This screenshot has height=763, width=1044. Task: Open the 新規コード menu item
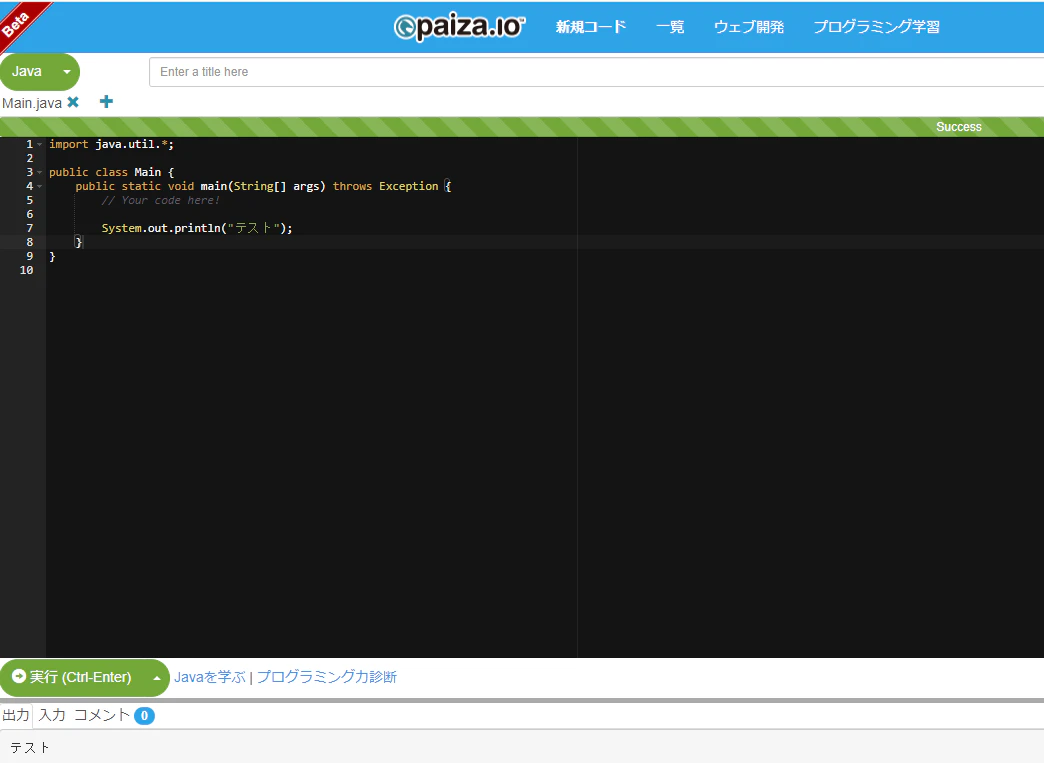pyautogui.click(x=590, y=27)
